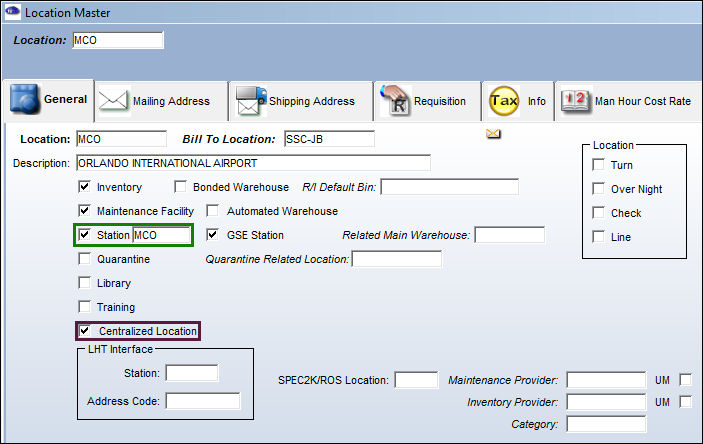The width and height of the screenshot is (703, 444).
Task: Click the yellow Tax icon
Action: pyautogui.click(x=504, y=101)
